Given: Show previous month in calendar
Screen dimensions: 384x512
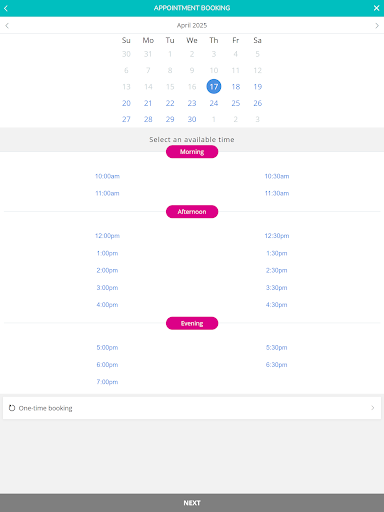Looking at the screenshot, I should 7,25.
